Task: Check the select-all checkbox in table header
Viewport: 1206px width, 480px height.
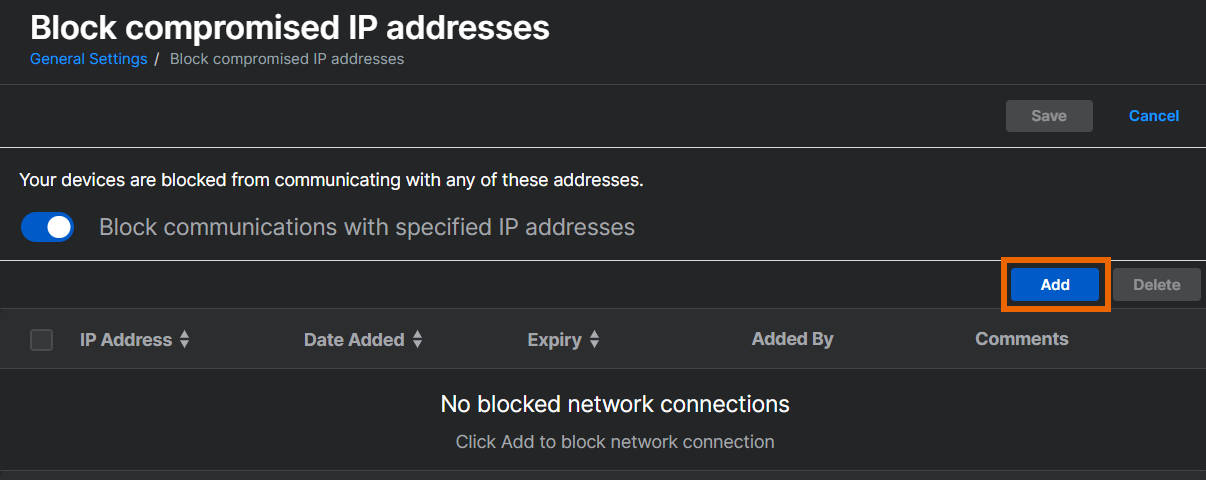Action: tap(42, 340)
